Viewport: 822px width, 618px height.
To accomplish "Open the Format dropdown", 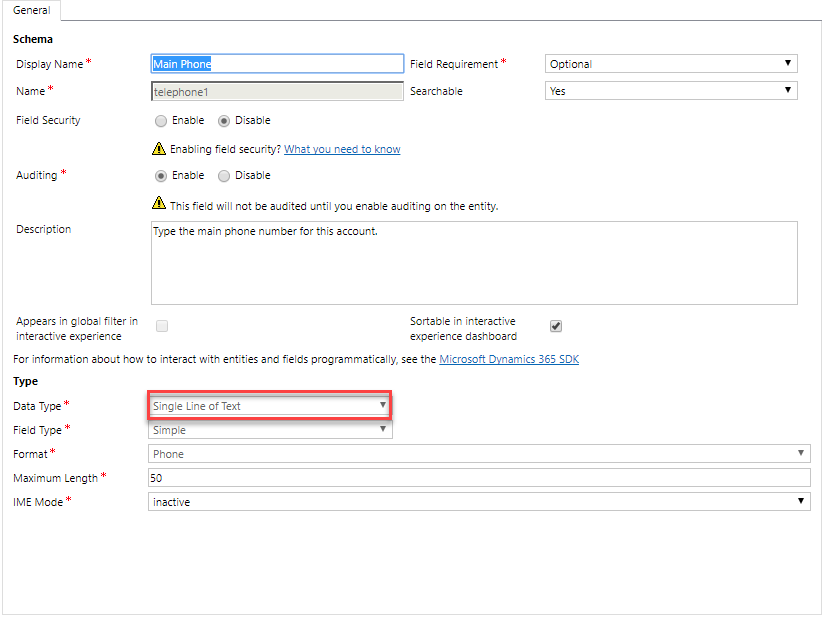I will click(478, 454).
